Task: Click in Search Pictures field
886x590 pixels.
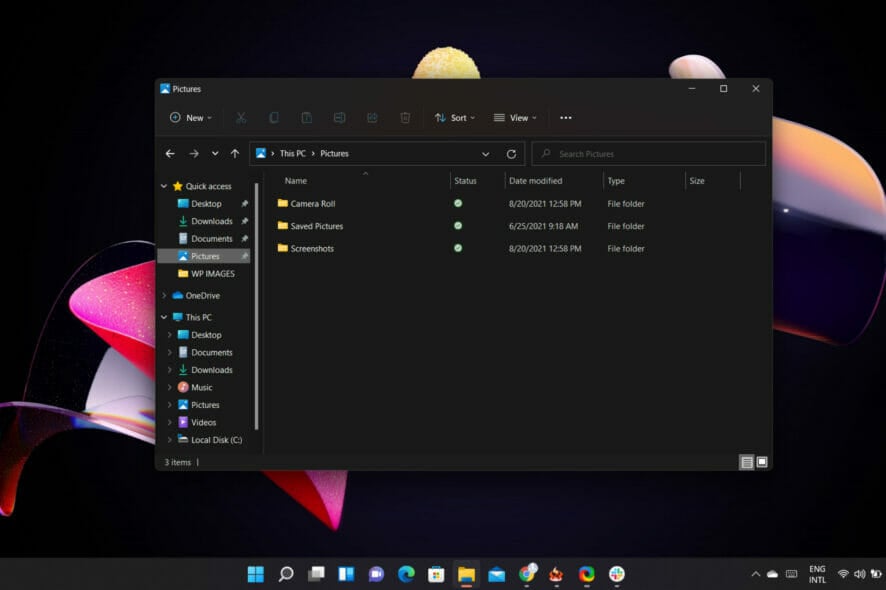Action: [x=649, y=154]
